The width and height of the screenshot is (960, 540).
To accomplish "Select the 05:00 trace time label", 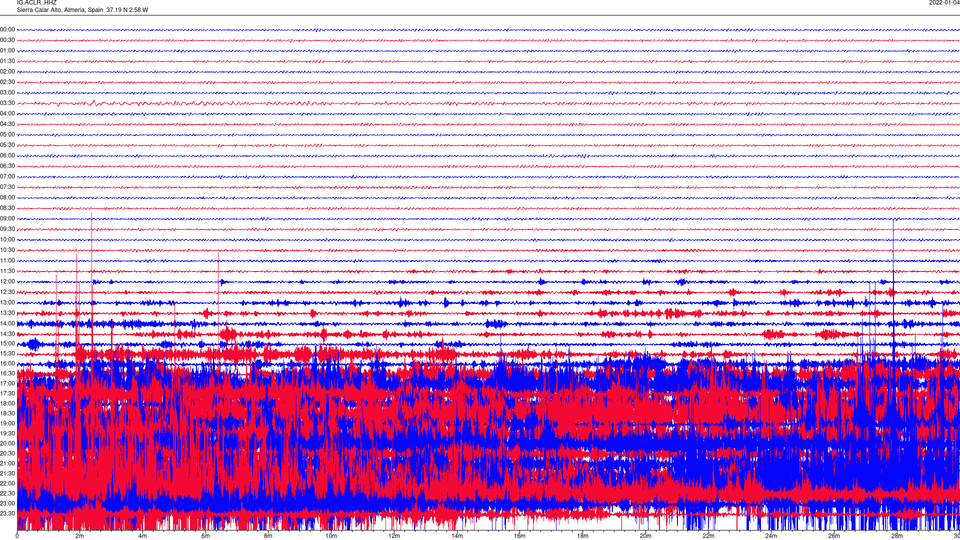I will click(7, 134).
